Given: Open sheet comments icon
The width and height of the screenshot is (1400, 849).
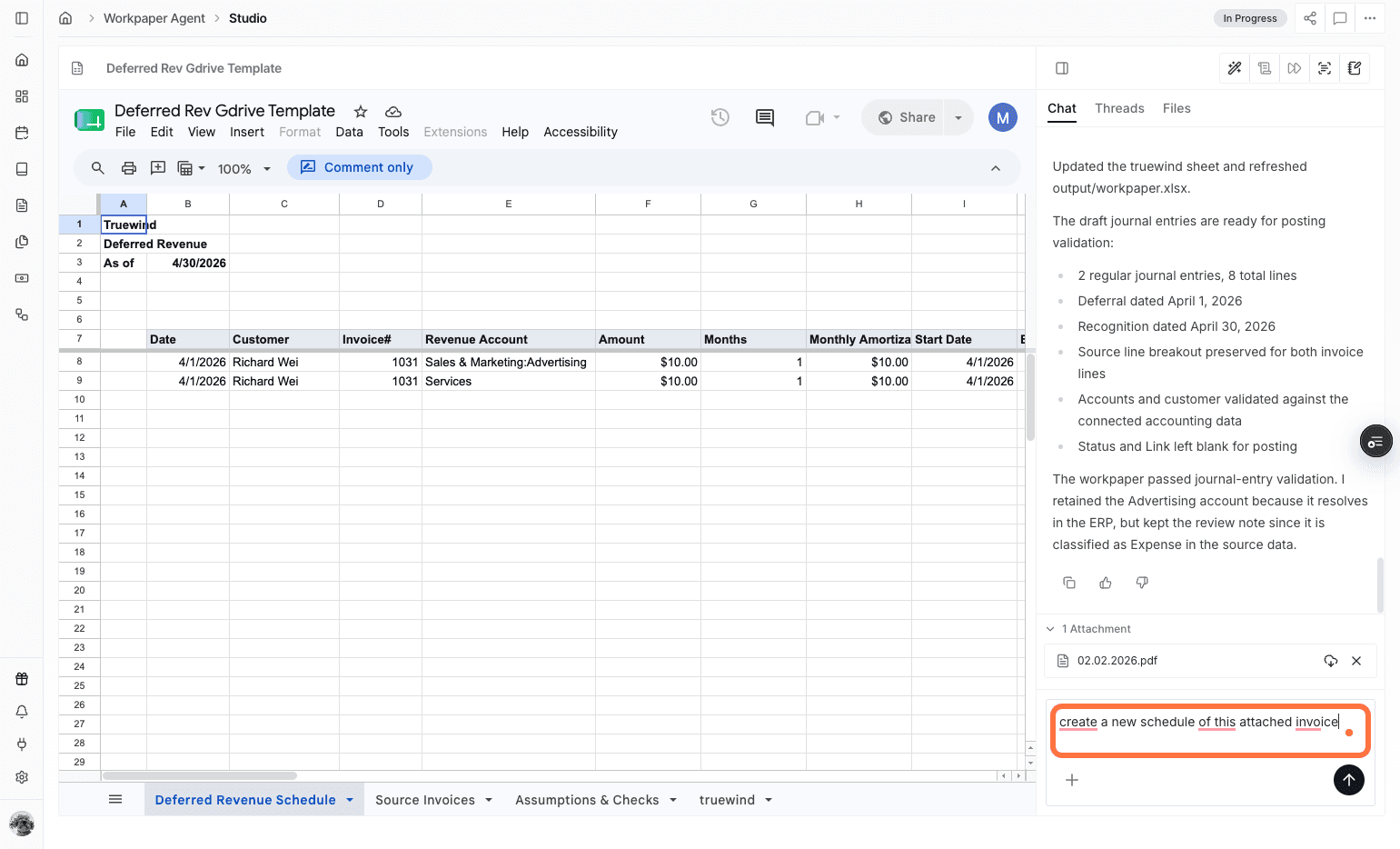Looking at the screenshot, I should coord(765,117).
